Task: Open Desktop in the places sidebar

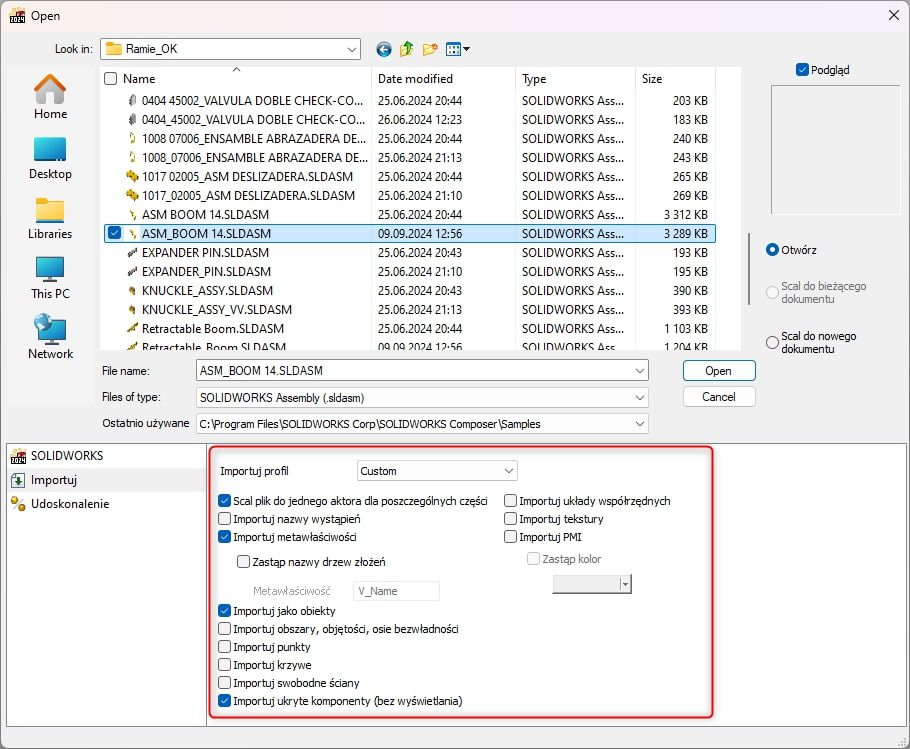Action: (50, 158)
